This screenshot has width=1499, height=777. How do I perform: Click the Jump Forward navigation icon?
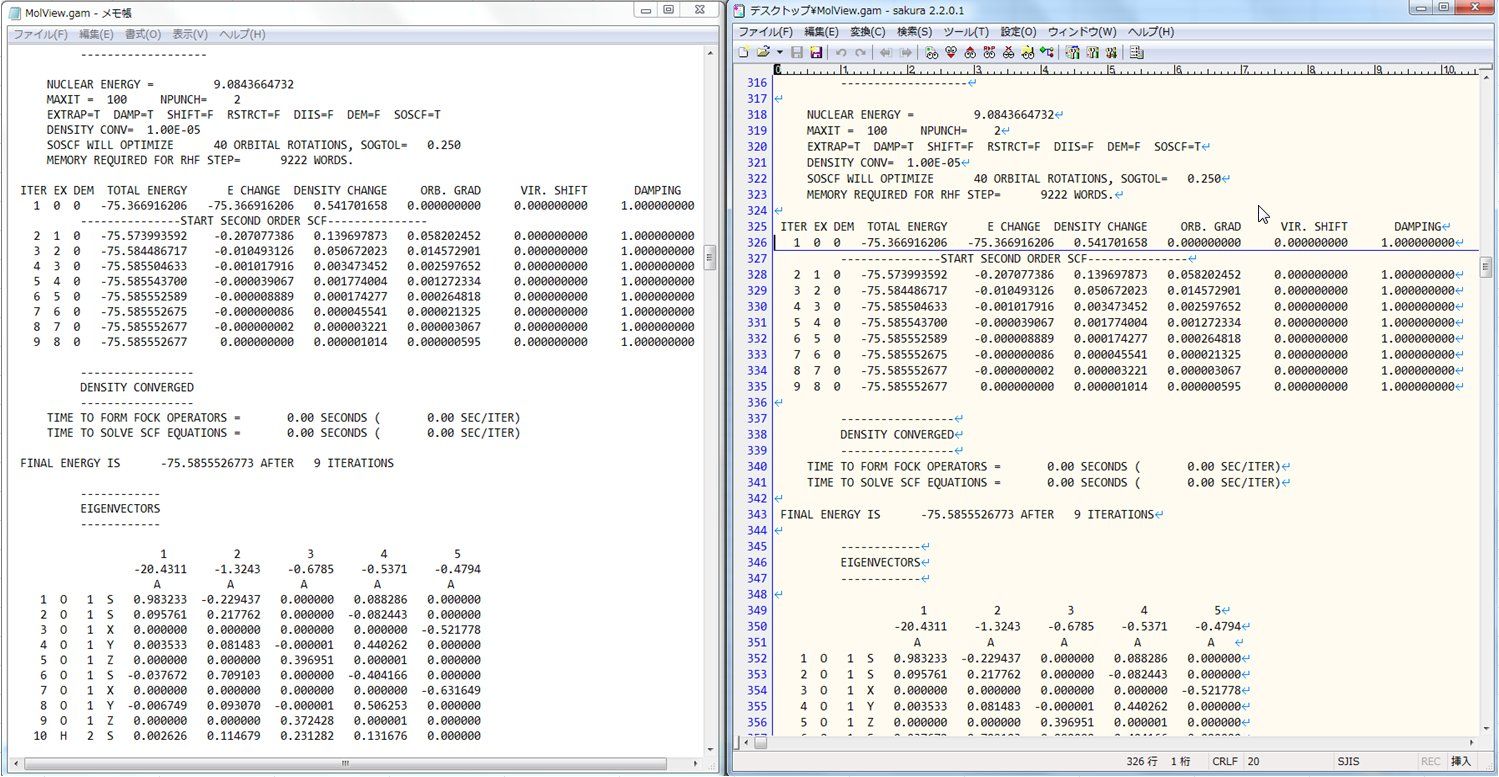[x=906, y=52]
